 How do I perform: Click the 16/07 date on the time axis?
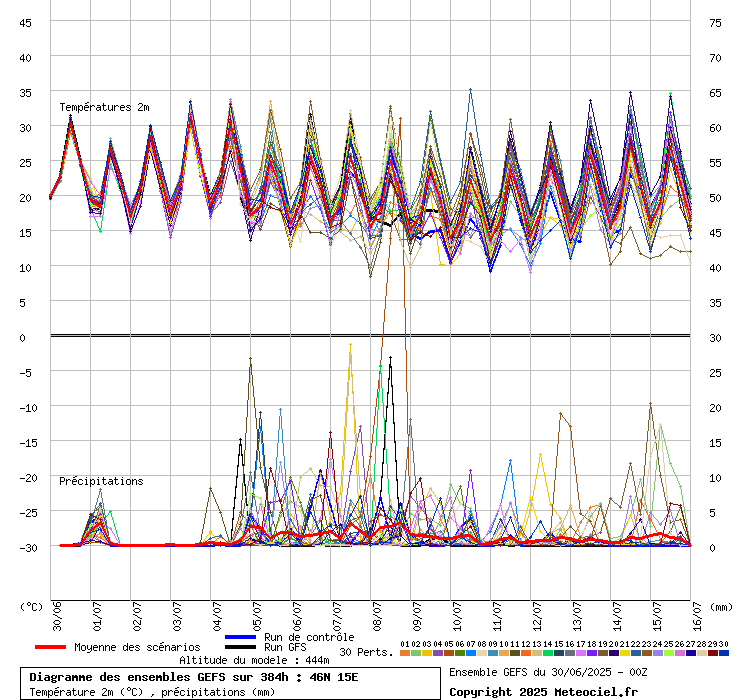click(x=697, y=613)
